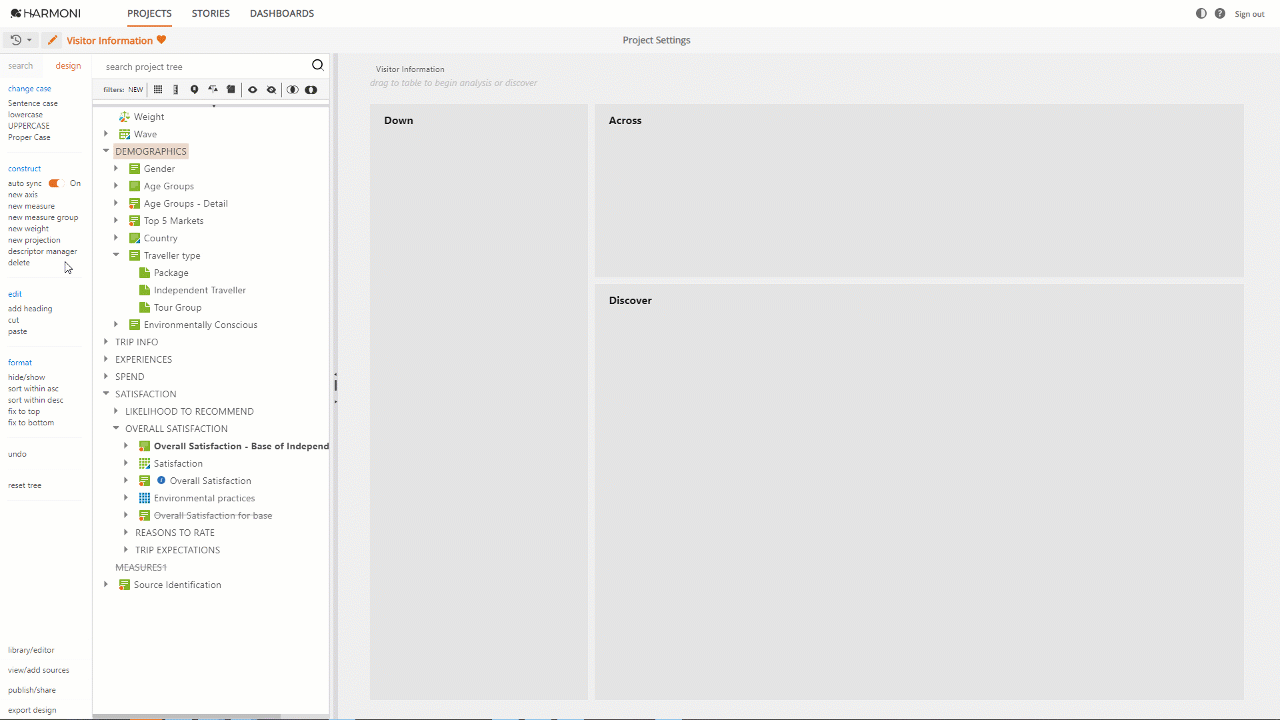The height and width of the screenshot is (720, 1280).
Task: Click the Wave item icon
Action: [x=124, y=134]
